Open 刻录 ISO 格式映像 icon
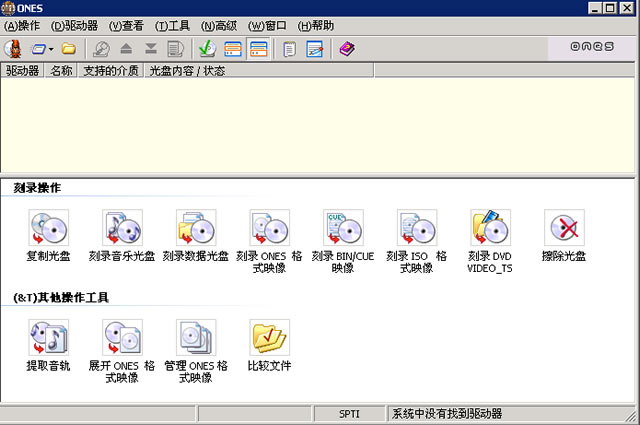The image size is (640, 425). pos(417,228)
